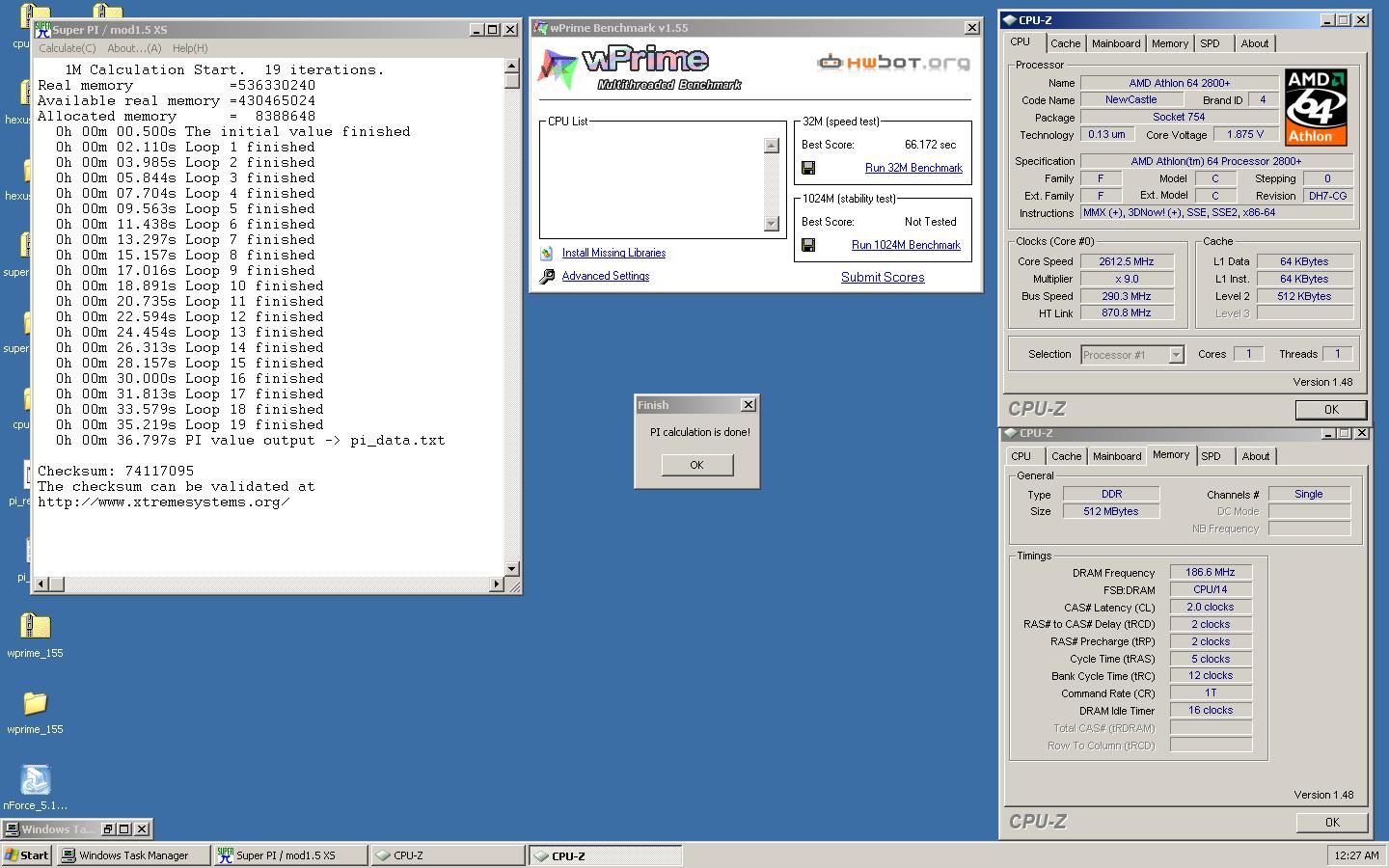Switch to Memory tab in upper CPU-Z window
Image resolution: width=1389 pixels, height=868 pixels.
point(1170,43)
